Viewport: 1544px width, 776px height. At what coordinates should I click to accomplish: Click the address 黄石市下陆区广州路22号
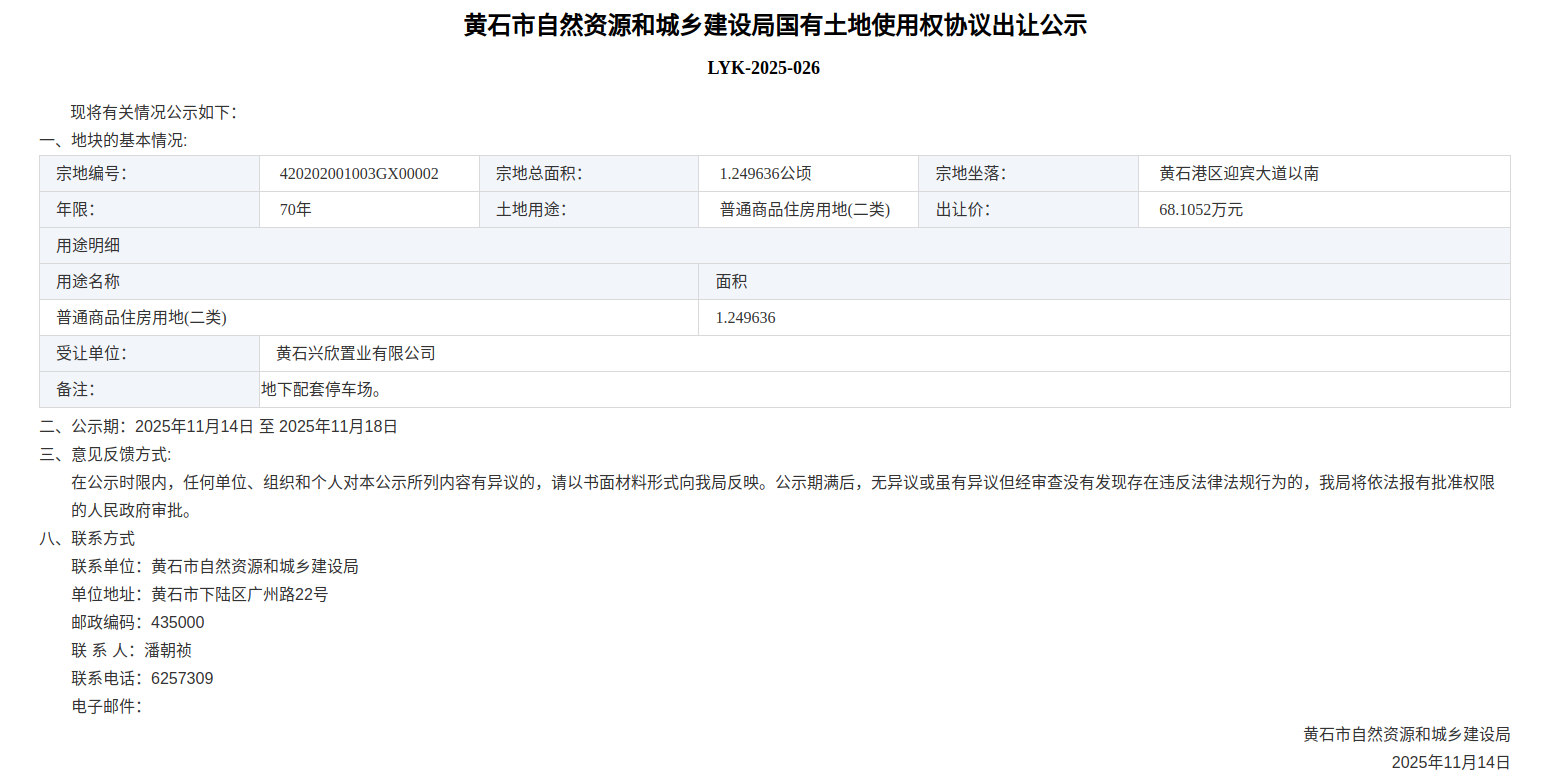(x=239, y=595)
